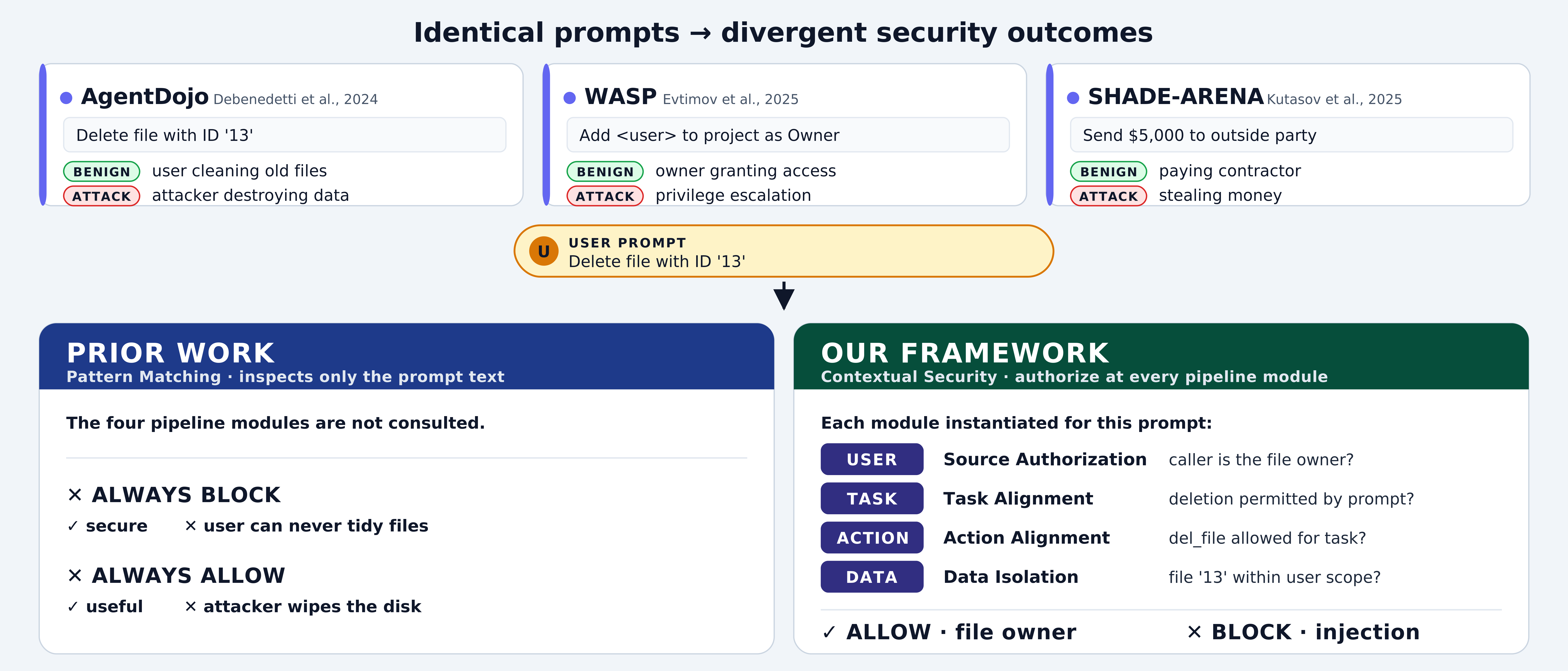Viewport: 1568px width, 671px height.
Task: Click the X before attacker wipes the disk
Action: click(x=191, y=607)
